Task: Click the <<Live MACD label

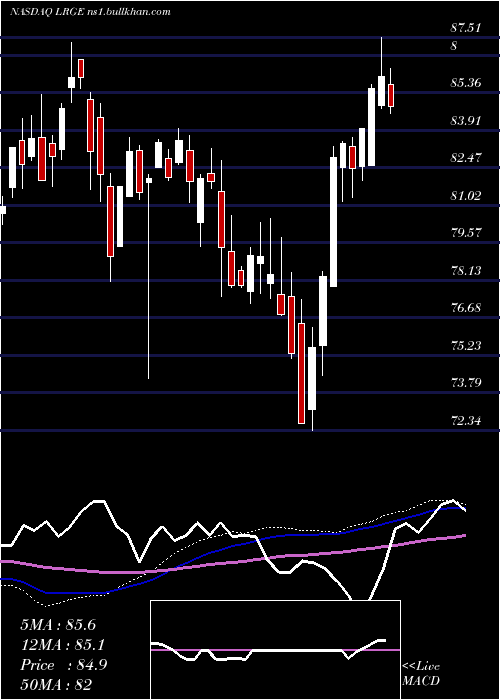Action: coord(421,674)
